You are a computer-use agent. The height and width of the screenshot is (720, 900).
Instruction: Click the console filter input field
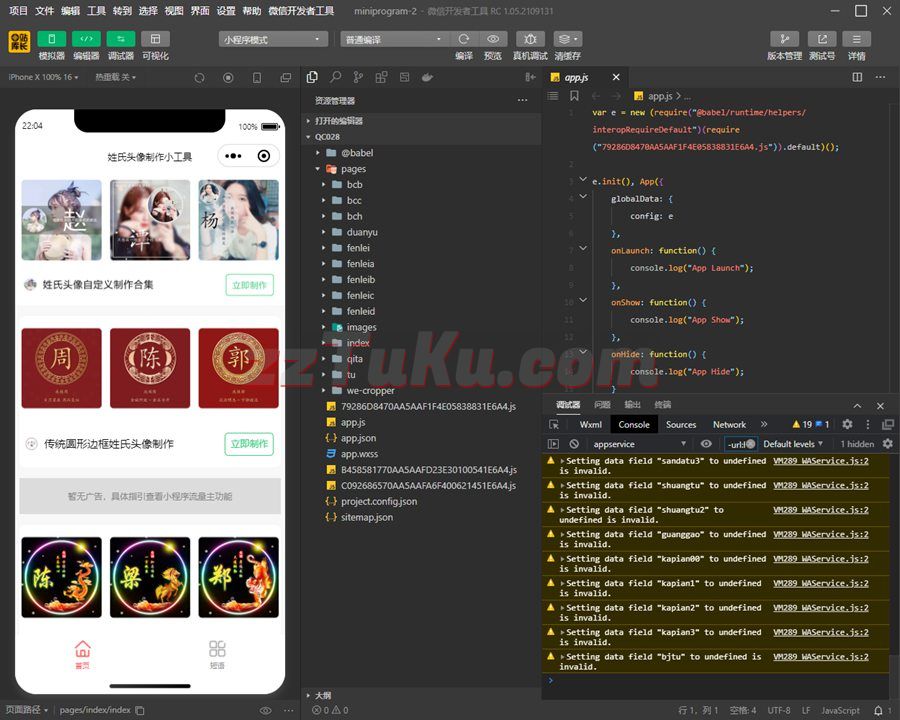click(x=735, y=444)
